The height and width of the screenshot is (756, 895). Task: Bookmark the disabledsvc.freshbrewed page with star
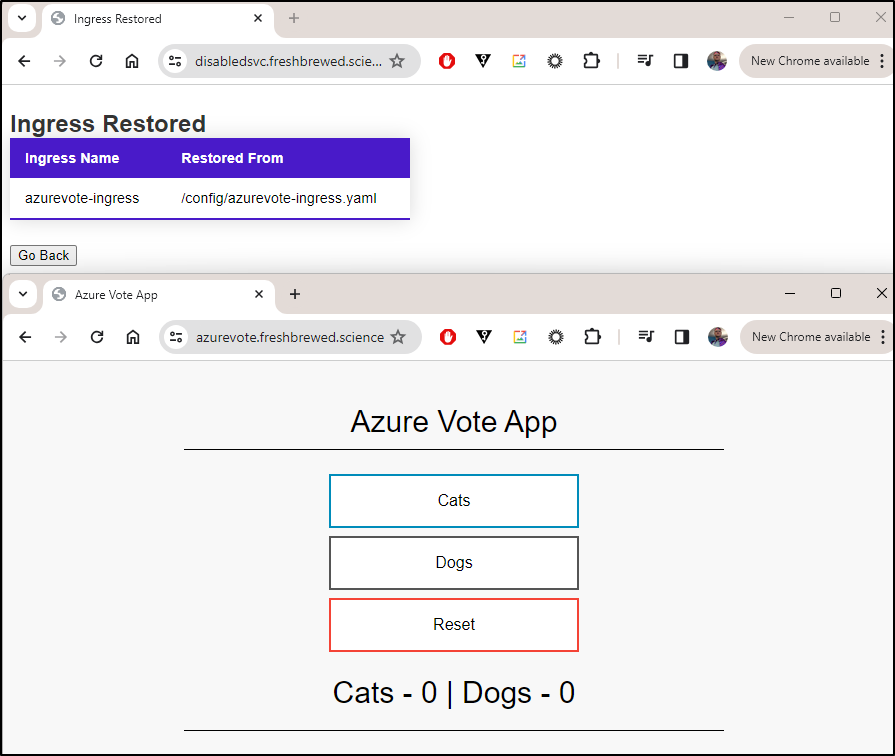tap(397, 61)
